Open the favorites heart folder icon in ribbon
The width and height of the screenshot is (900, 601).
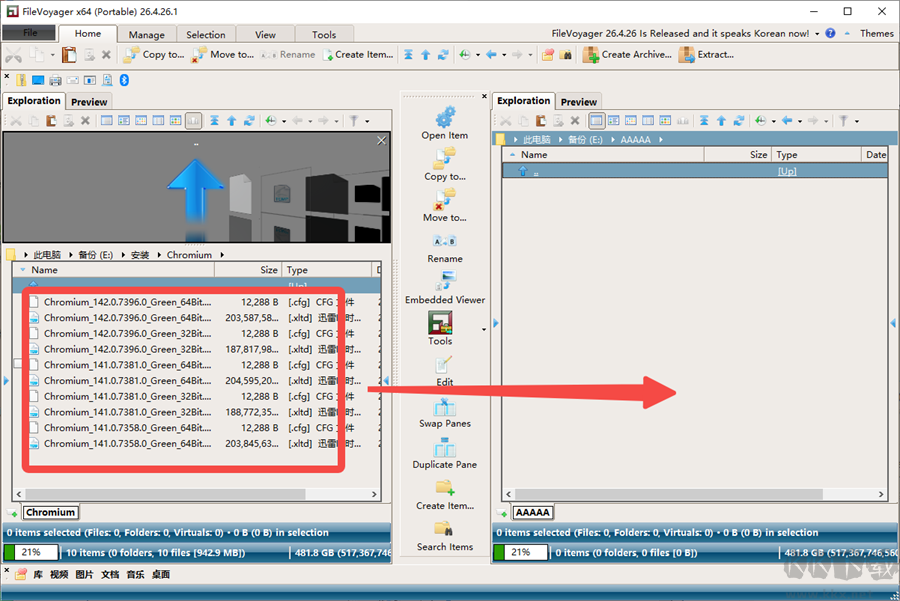(548, 55)
